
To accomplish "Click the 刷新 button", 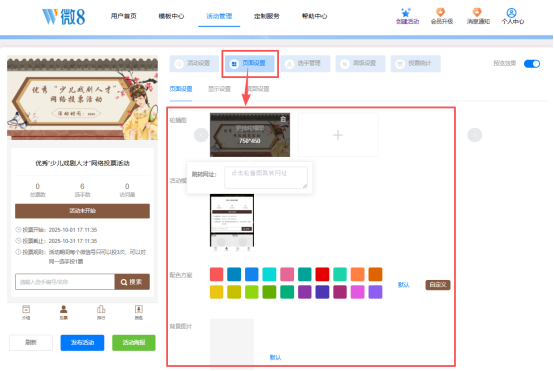I will tap(31, 343).
